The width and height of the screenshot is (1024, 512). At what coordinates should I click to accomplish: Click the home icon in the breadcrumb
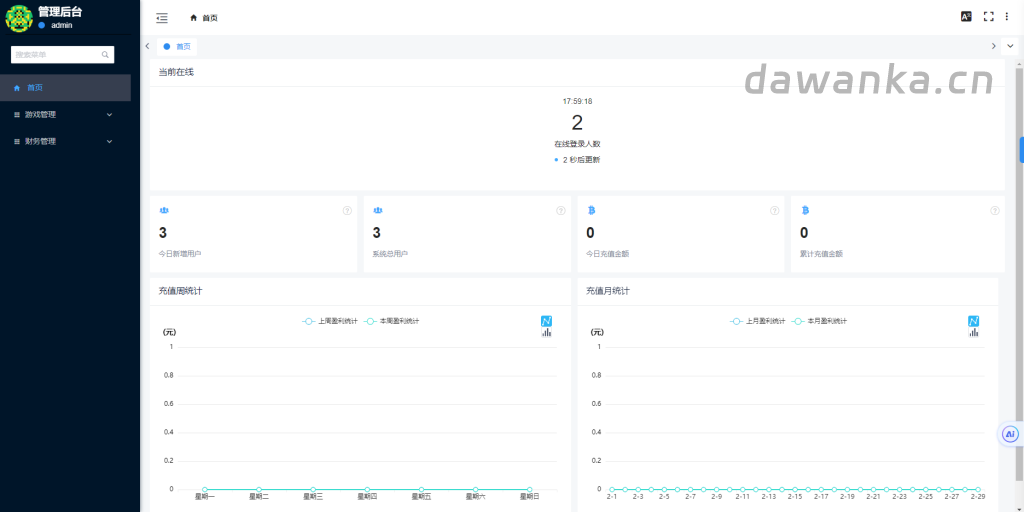pyautogui.click(x=193, y=18)
